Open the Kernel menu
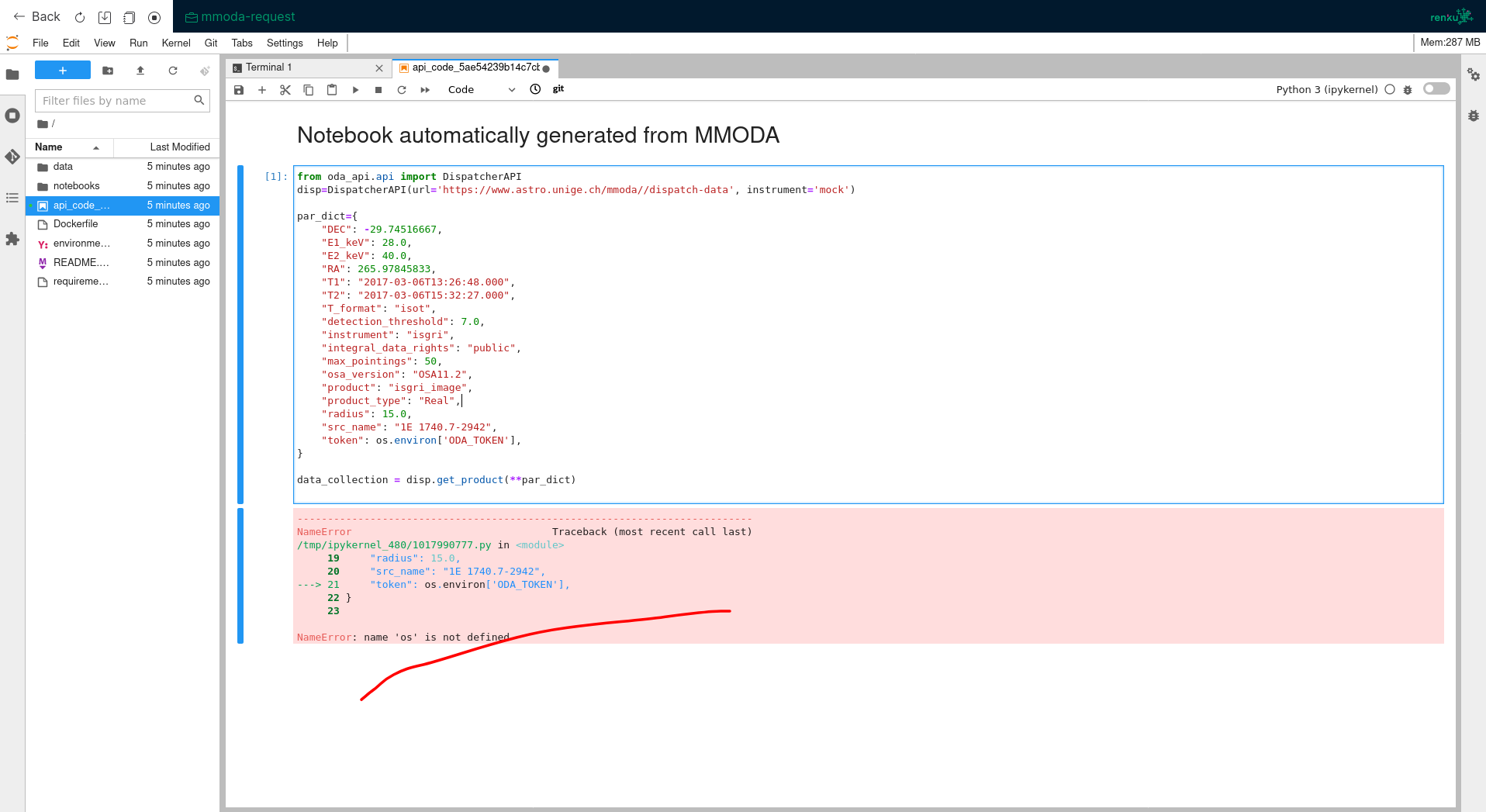The height and width of the screenshot is (812, 1486). pyautogui.click(x=175, y=43)
